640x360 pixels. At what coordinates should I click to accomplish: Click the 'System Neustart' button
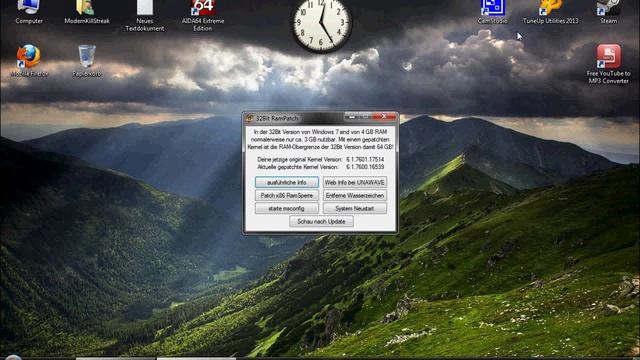coord(355,208)
